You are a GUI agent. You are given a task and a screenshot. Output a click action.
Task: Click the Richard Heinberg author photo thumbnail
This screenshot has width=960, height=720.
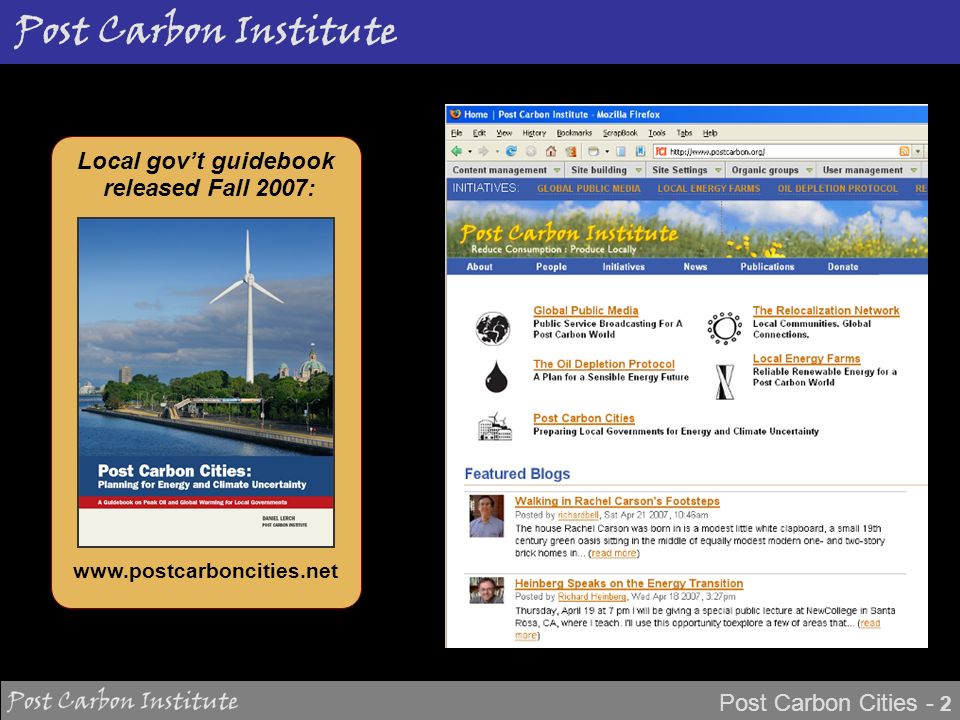[487, 590]
